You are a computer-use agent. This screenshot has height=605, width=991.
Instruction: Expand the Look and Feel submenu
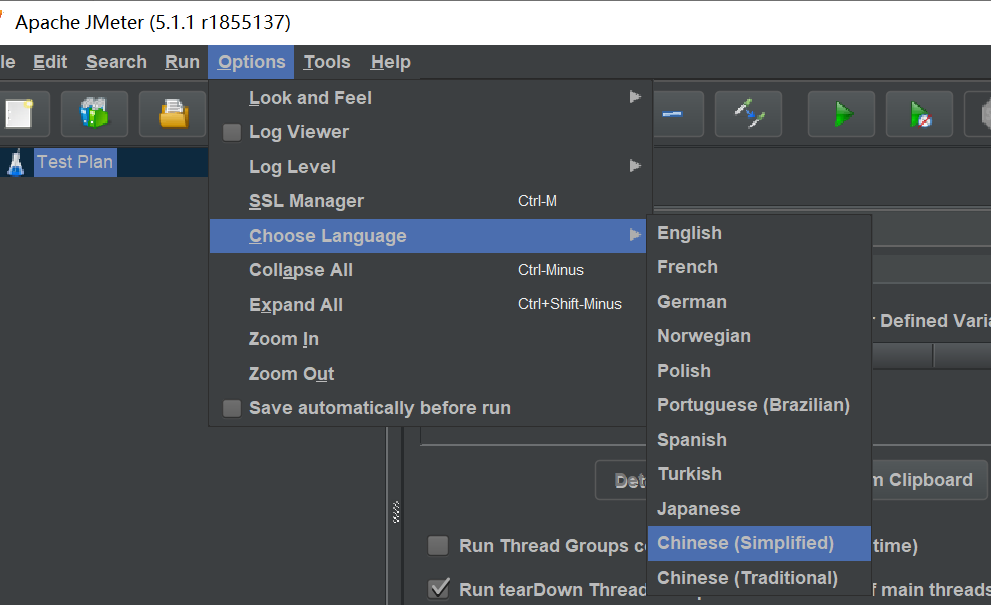(x=428, y=97)
